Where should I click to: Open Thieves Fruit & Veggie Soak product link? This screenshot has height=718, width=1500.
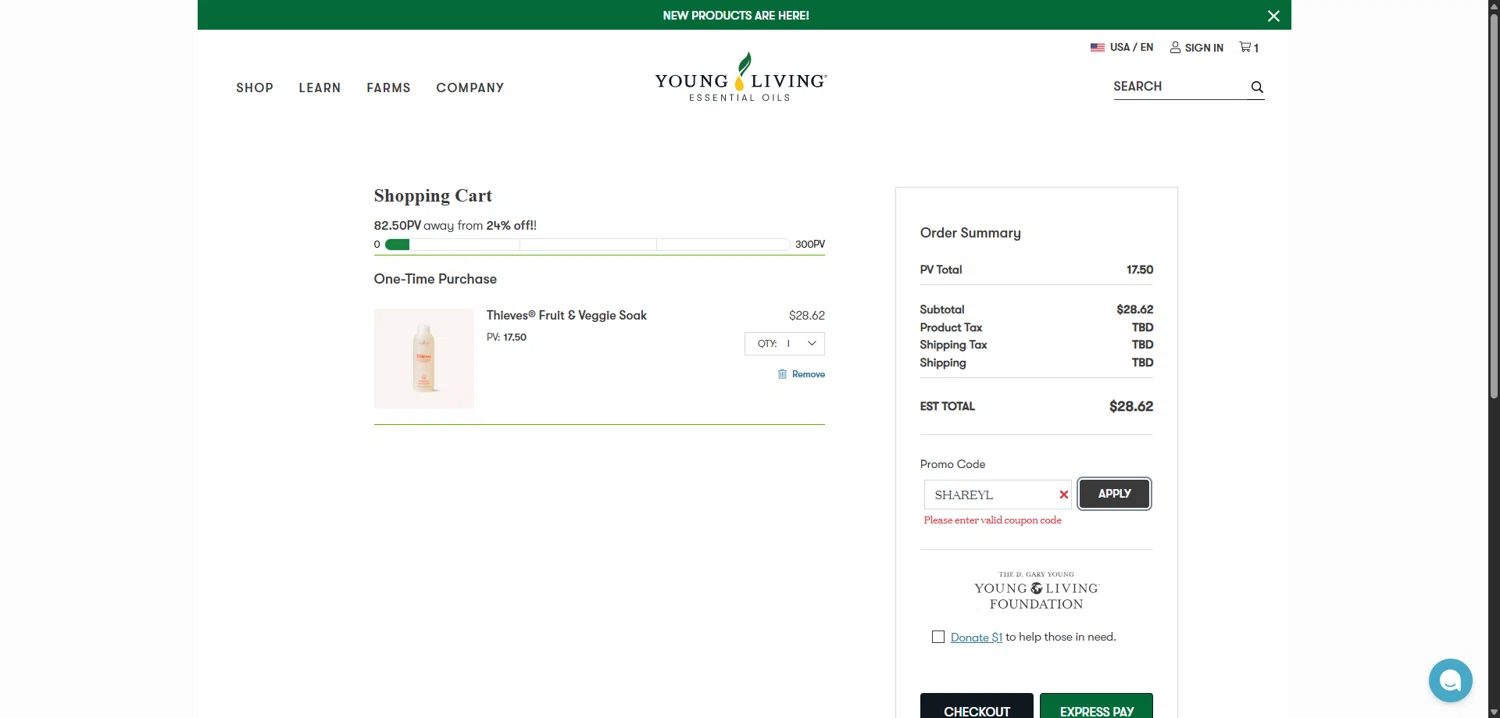click(566, 315)
